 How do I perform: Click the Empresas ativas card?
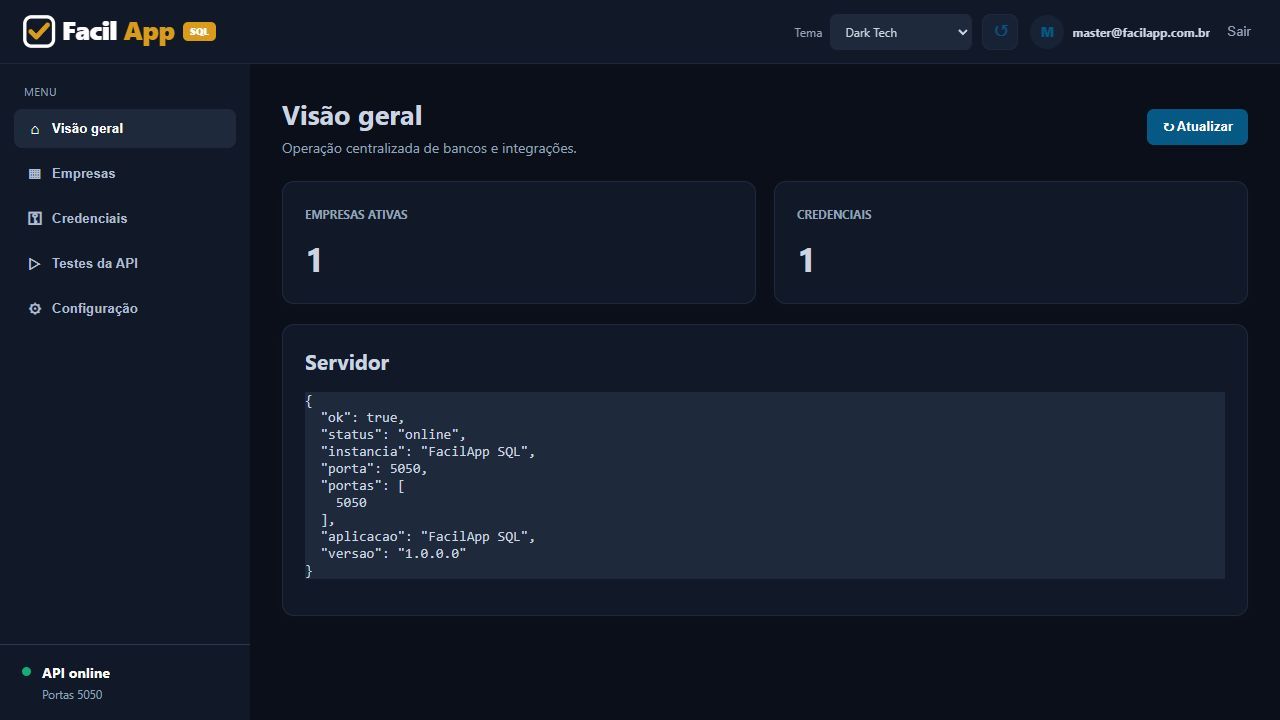(x=519, y=242)
